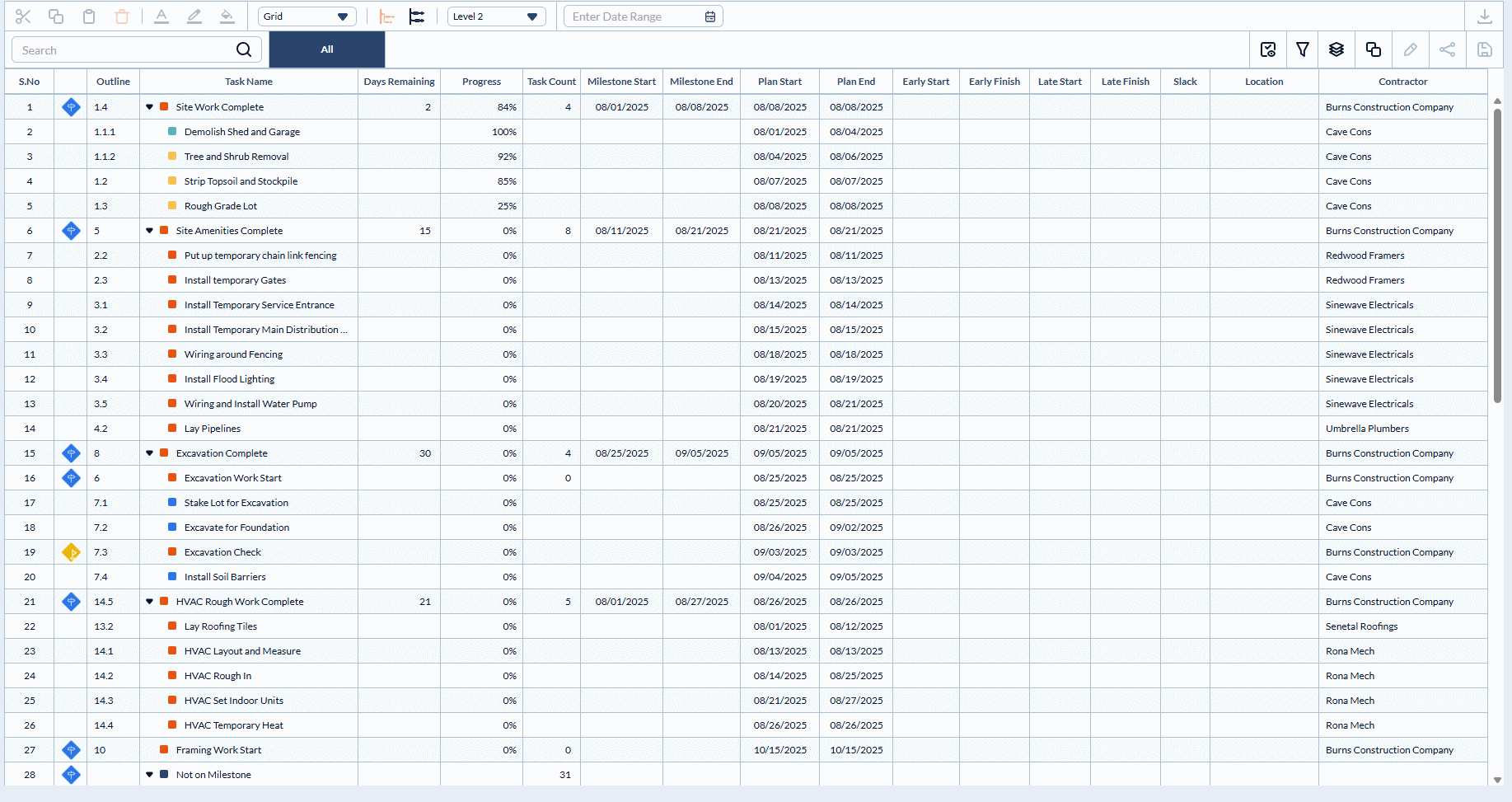
Task: Collapse the Excavation Complete group
Action: [150, 453]
